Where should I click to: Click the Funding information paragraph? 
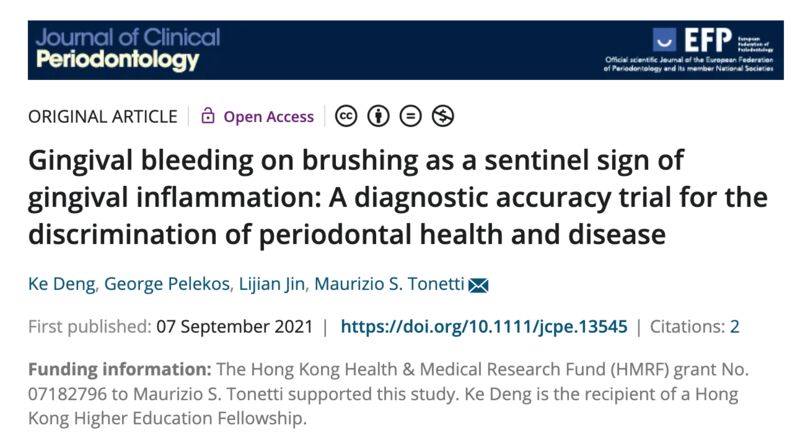tap(388, 393)
